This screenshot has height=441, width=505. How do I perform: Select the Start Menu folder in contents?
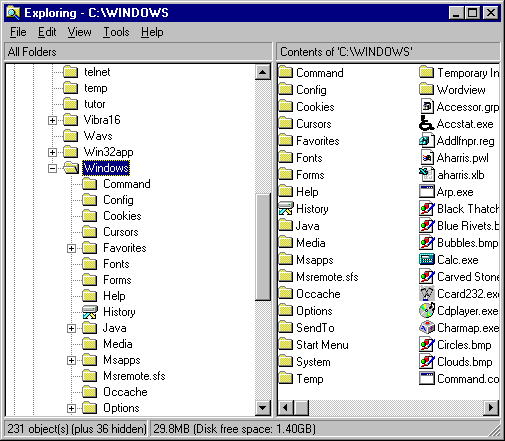click(x=322, y=344)
